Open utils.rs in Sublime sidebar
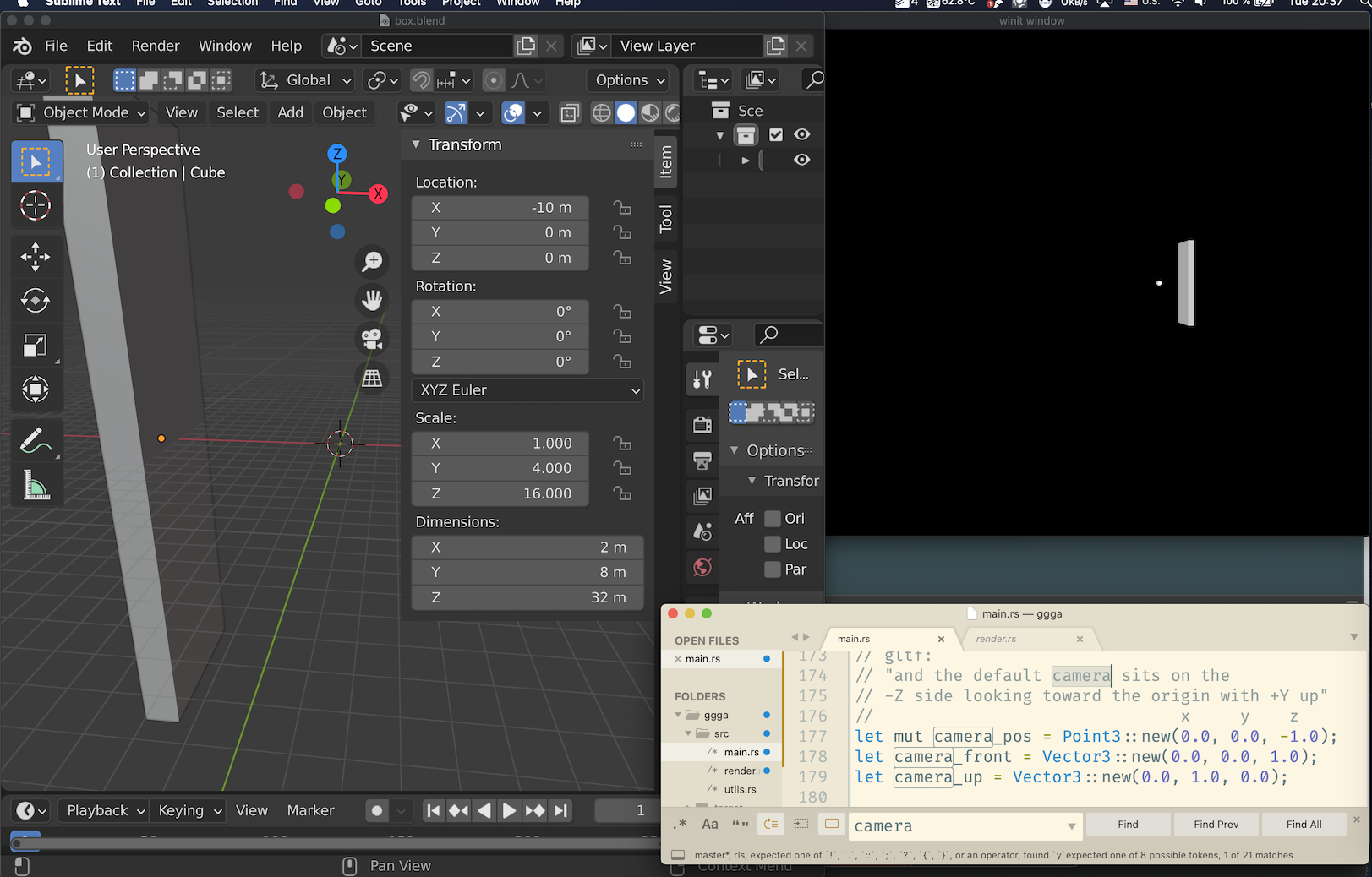 (740, 789)
